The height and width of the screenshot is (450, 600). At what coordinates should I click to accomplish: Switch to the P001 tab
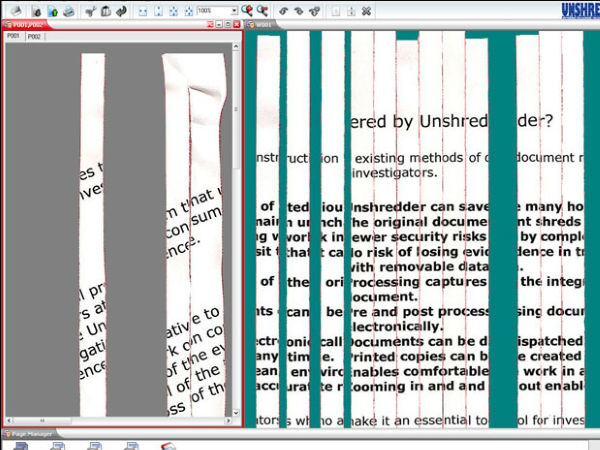click(x=14, y=36)
